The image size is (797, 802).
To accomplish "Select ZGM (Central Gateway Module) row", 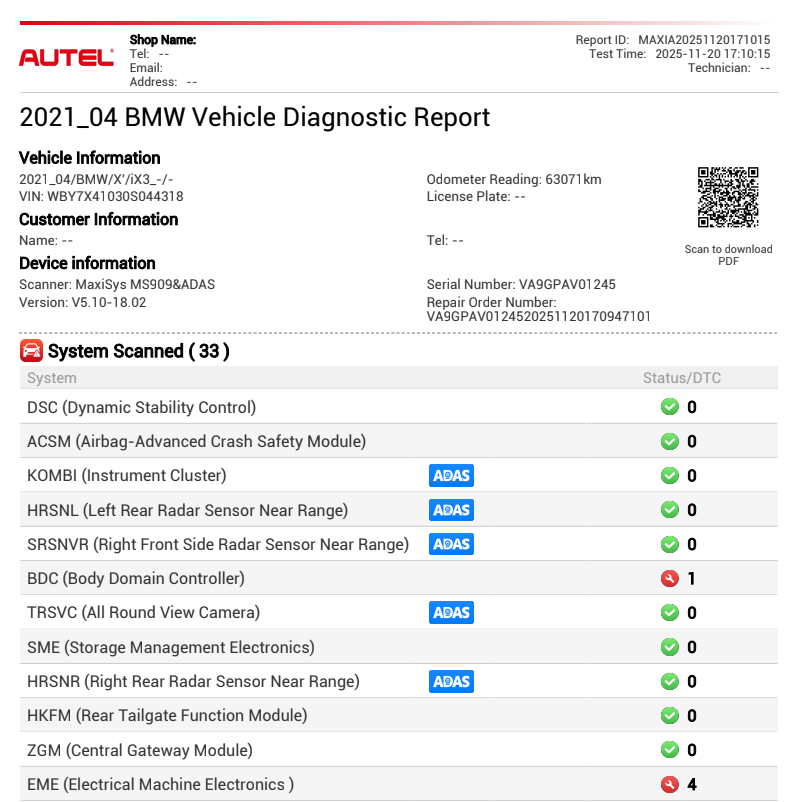I will point(140,750).
